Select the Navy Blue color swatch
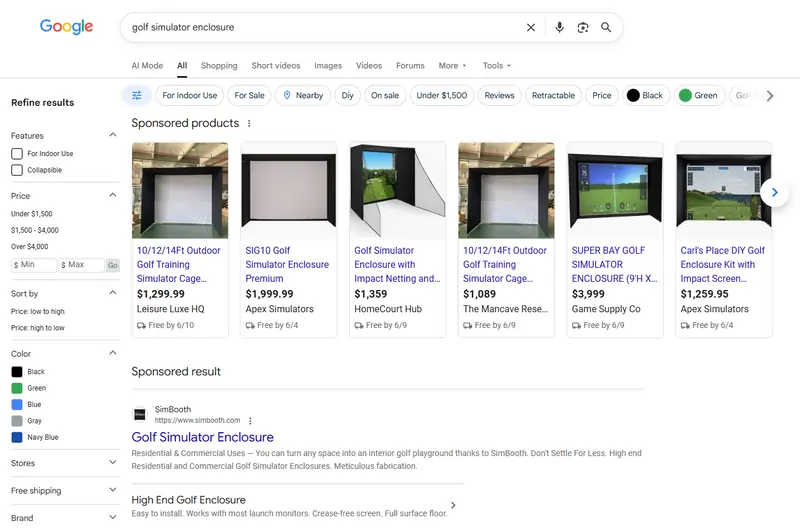Image resolution: width=800 pixels, height=528 pixels. point(17,437)
